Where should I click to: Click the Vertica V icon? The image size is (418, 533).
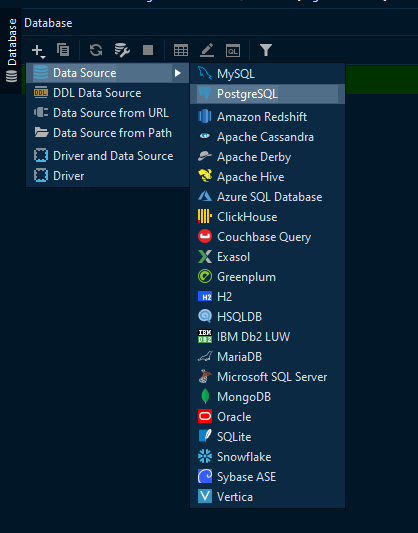(205, 496)
